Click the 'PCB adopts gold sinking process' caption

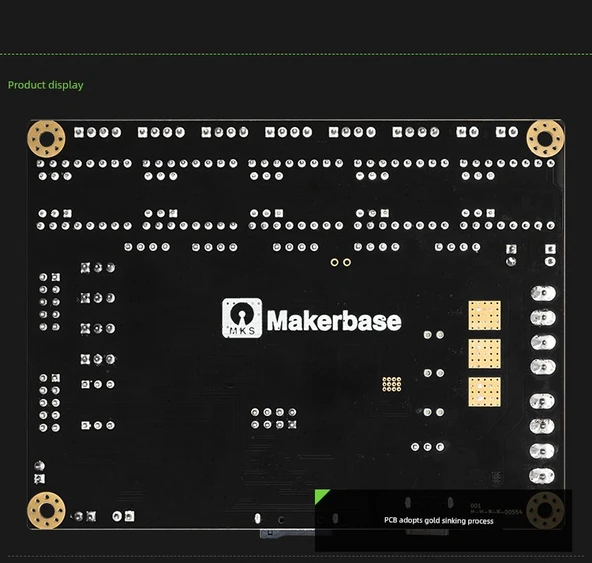click(439, 521)
